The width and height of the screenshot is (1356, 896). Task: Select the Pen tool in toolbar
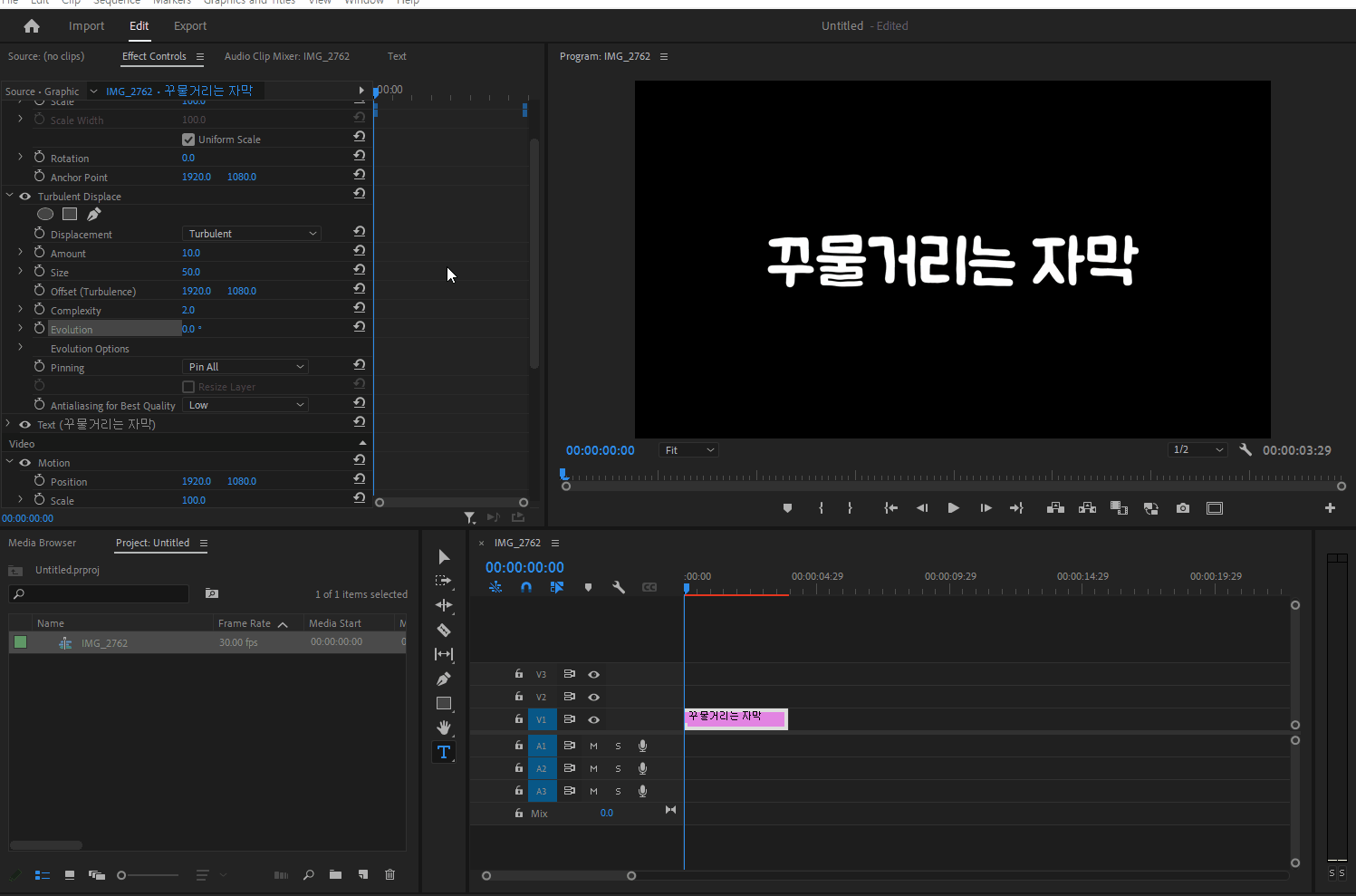coord(444,679)
